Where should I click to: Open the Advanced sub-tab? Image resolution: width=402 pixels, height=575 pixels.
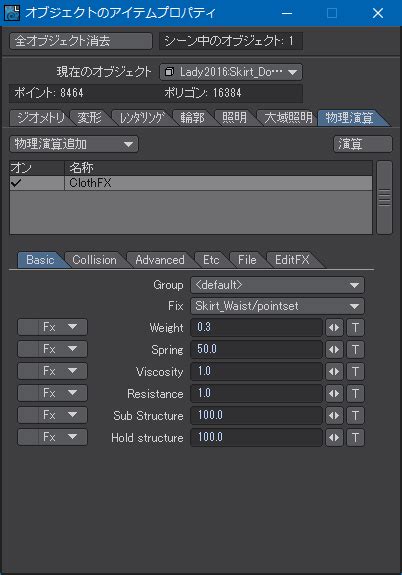click(x=160, y=260)
